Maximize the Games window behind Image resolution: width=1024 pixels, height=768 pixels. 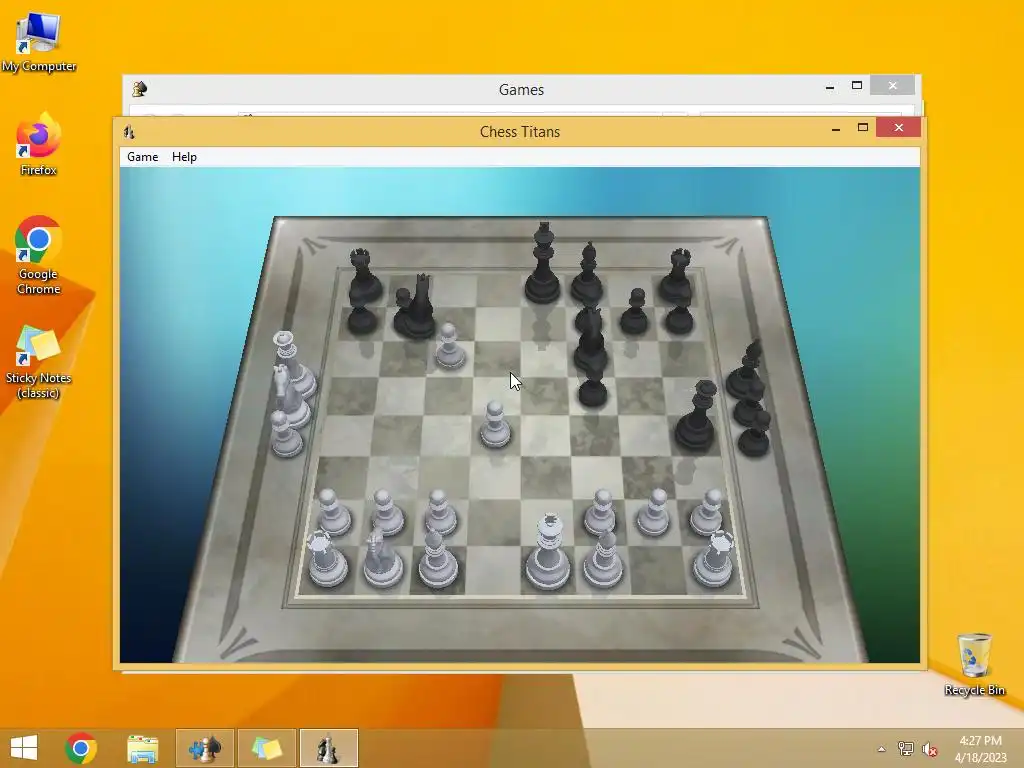tap(857, 86)
